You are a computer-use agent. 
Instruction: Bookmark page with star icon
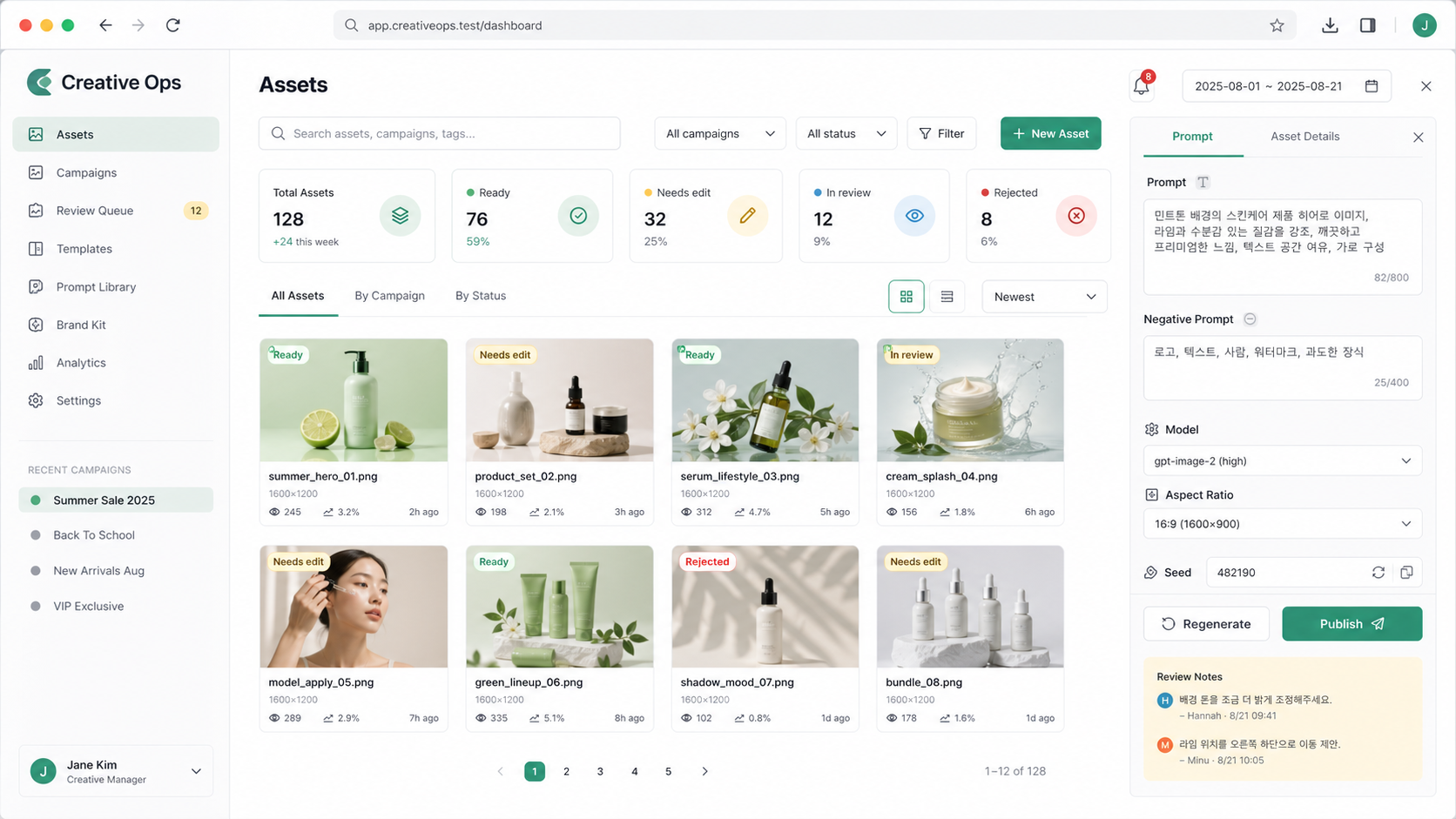1277,25
